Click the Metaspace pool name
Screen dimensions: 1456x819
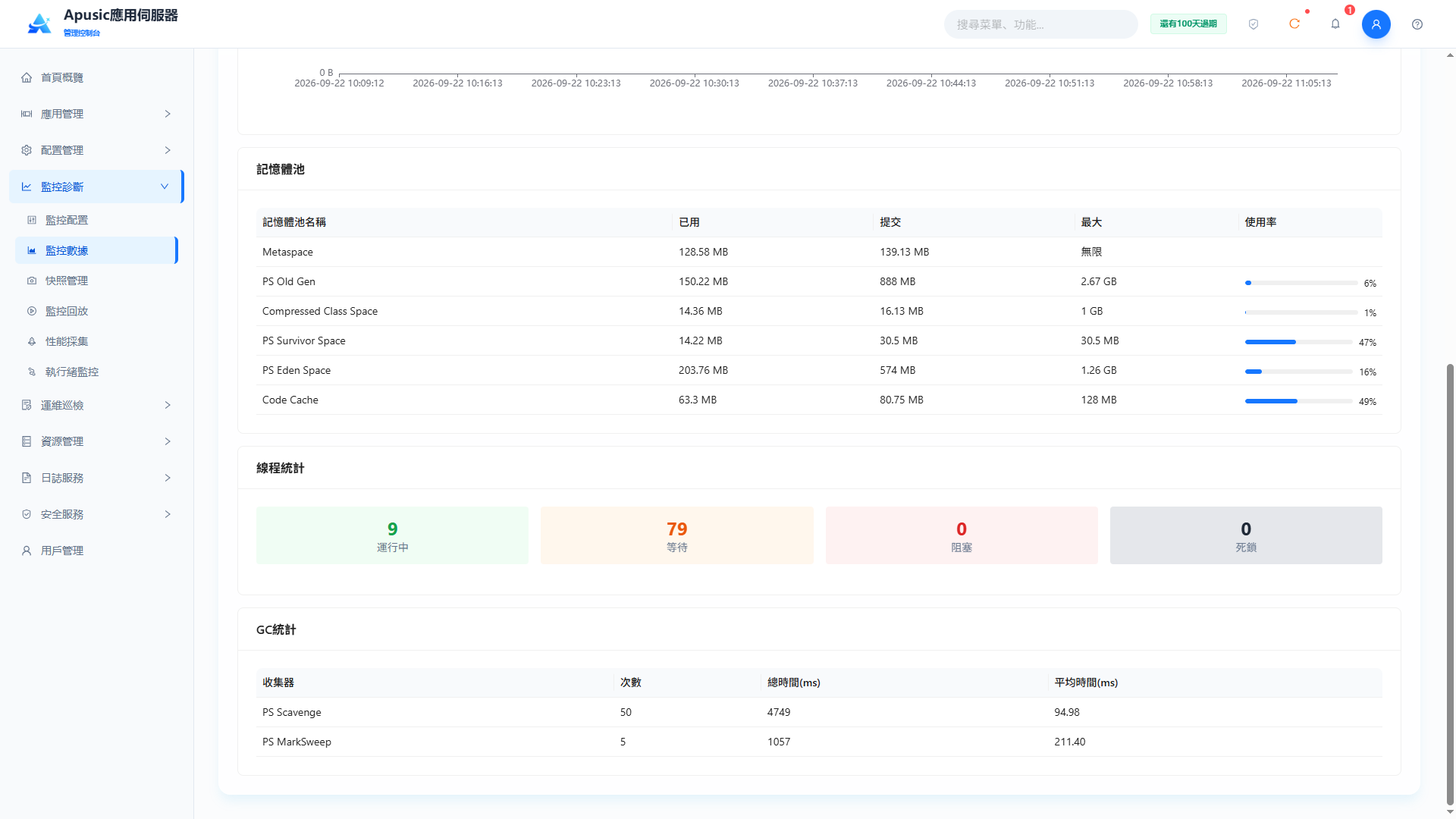(x=287, y=252)
